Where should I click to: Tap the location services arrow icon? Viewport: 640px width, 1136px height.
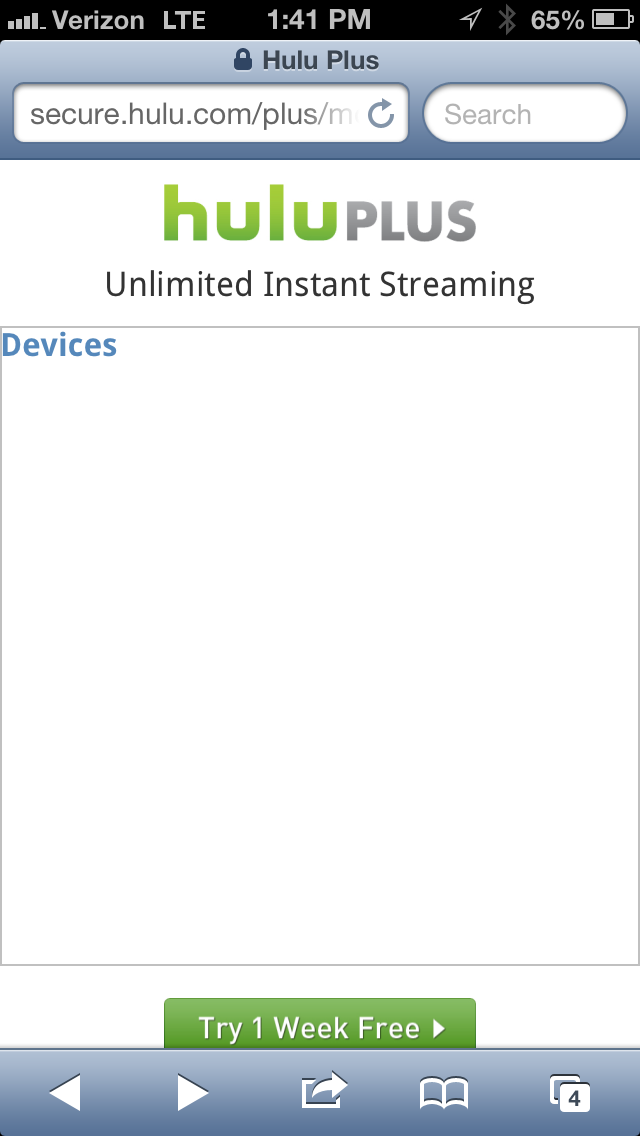coord(469,19)
